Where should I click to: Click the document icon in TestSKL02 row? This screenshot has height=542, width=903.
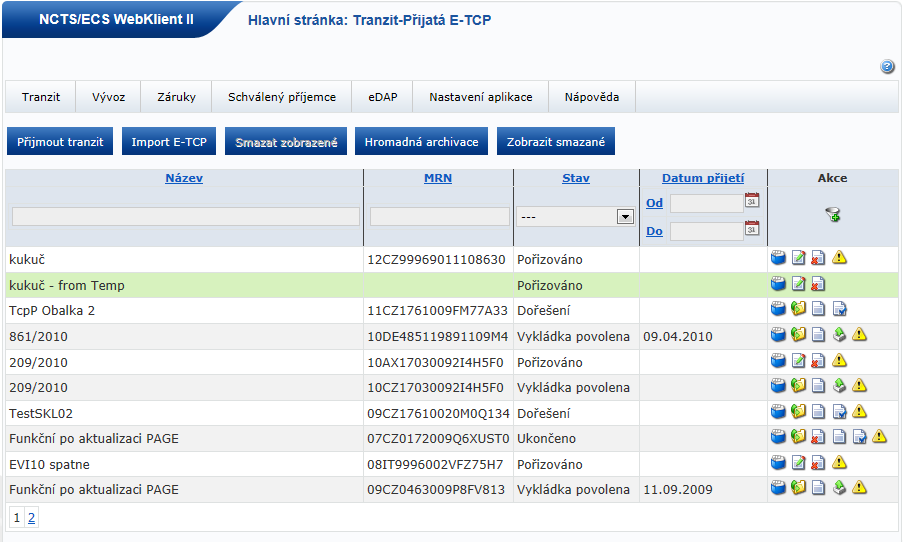[x=818, y=412]
